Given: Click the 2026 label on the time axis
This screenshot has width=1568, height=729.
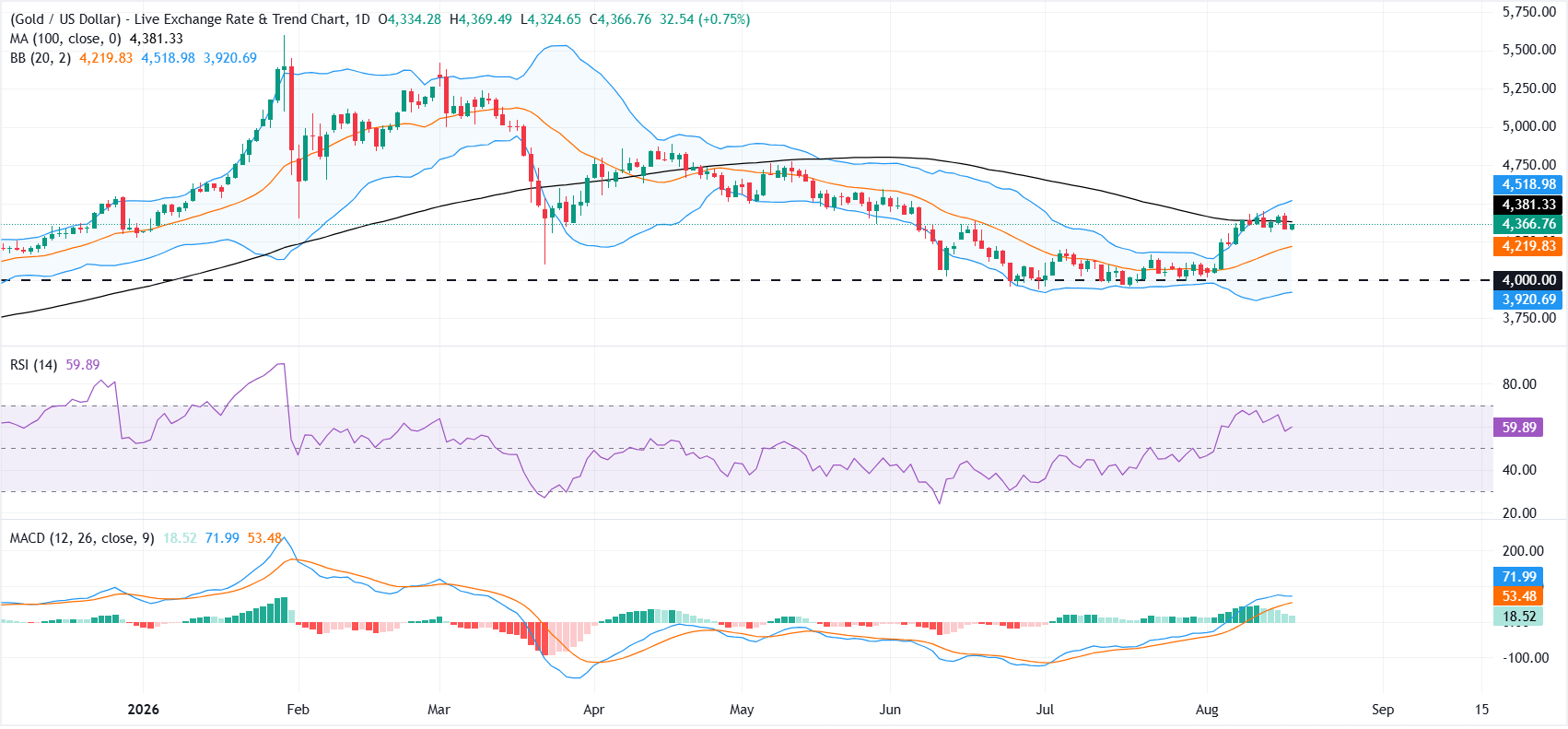Looking at the screenshot, I should coord(143,710).
